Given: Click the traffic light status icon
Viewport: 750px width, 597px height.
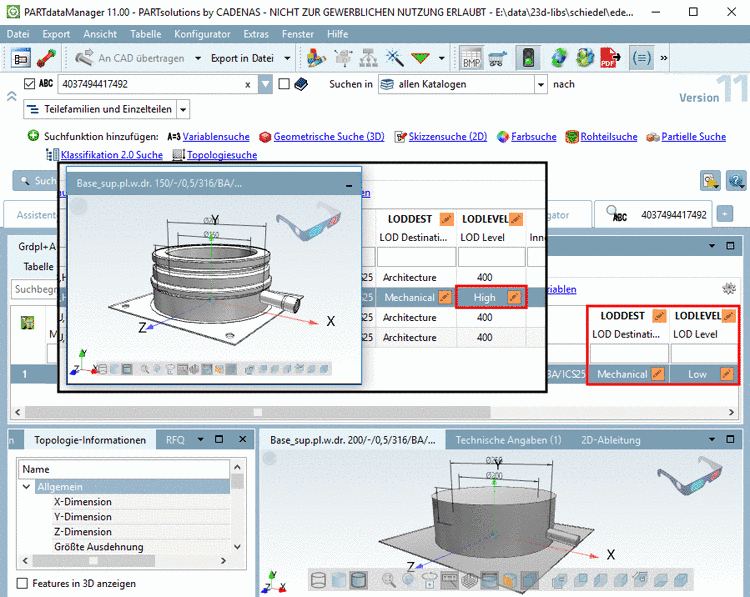Looking at the screenshot, I should point(528,58).
